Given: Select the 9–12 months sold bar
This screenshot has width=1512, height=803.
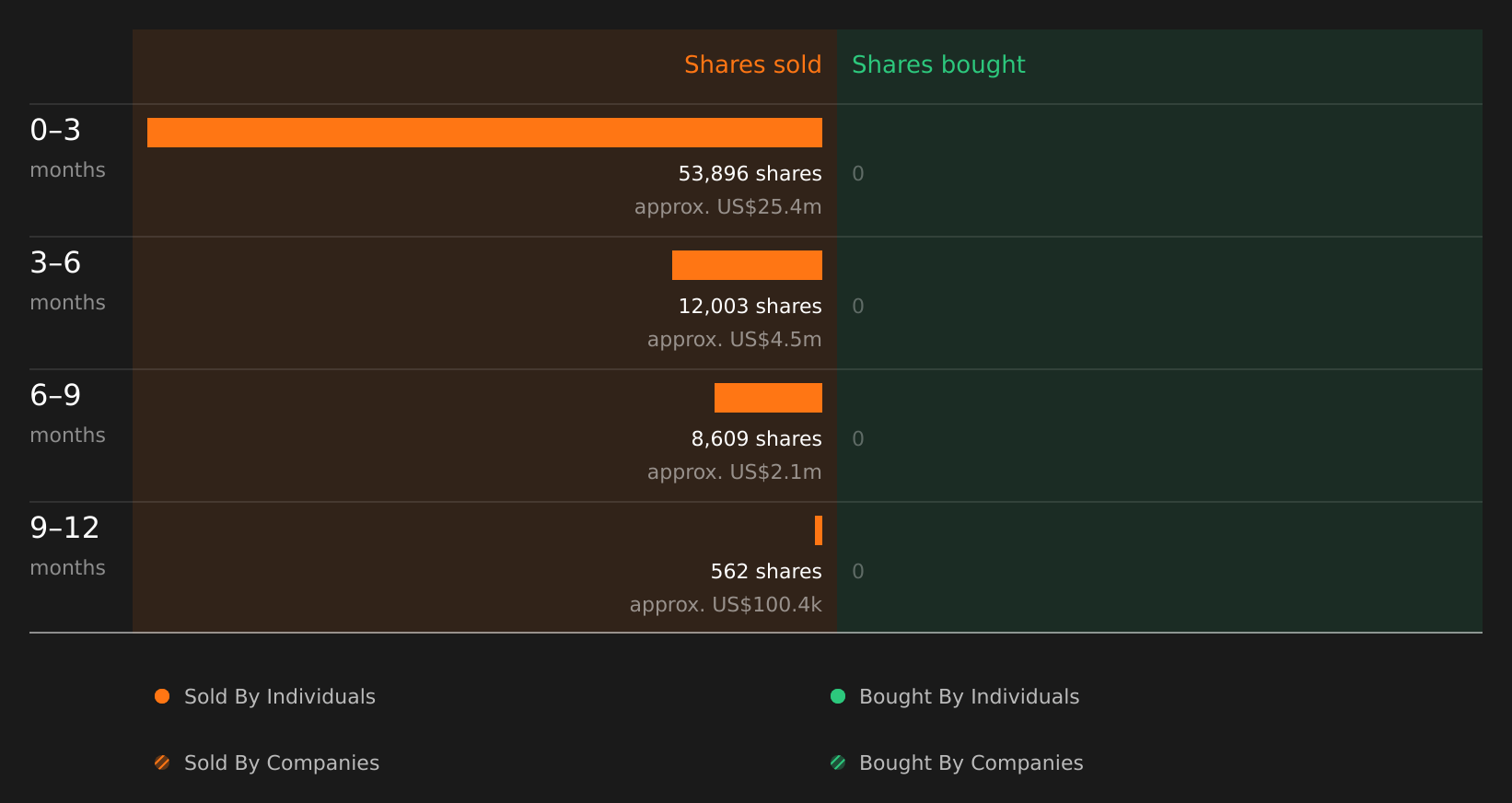Looking at the screenshot, I should [819, 530].
